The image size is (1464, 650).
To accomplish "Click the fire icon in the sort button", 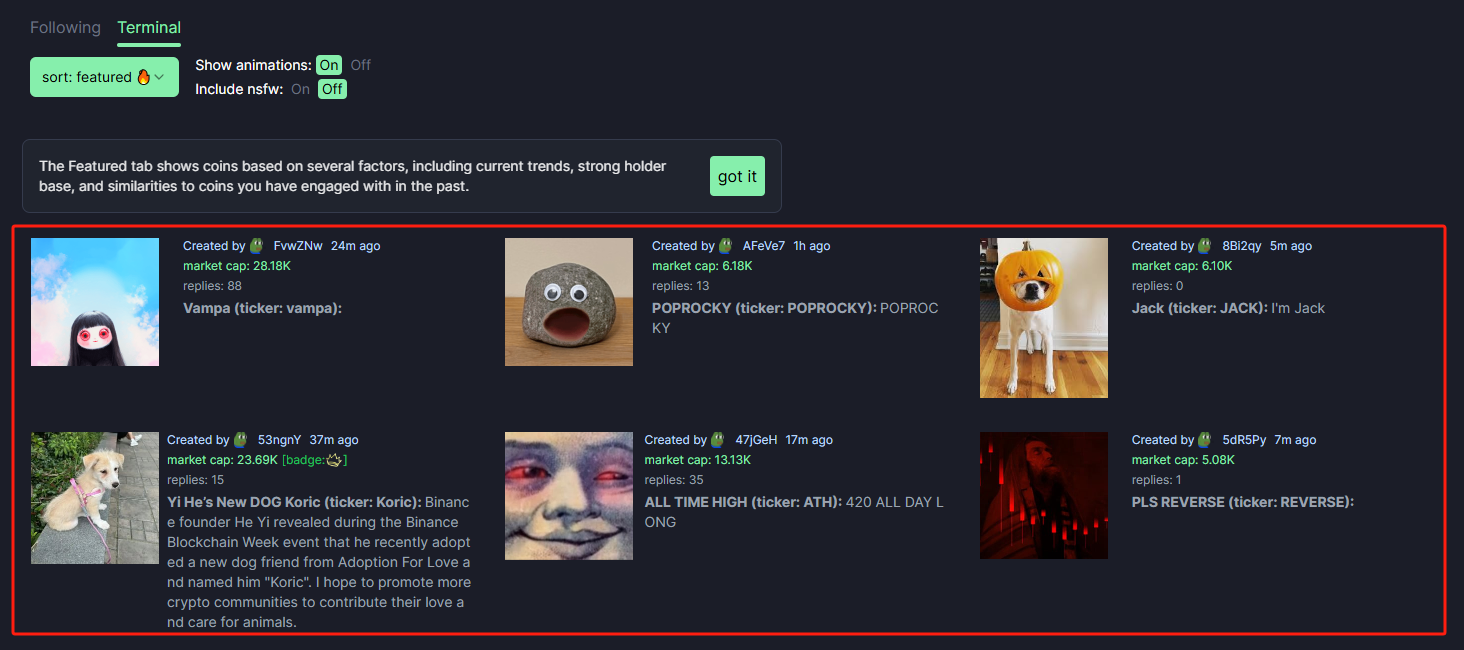I will (143, 77).
